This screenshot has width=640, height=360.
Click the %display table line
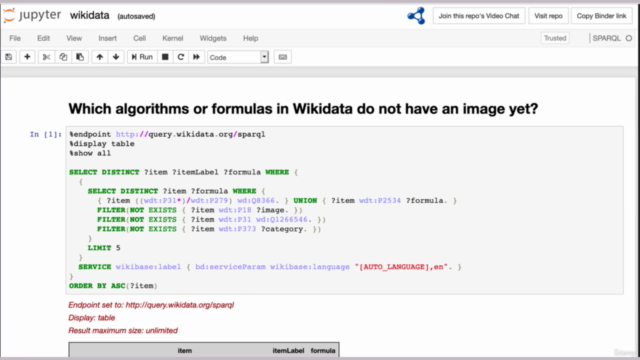pyautogui.click(x=102, y=144)
